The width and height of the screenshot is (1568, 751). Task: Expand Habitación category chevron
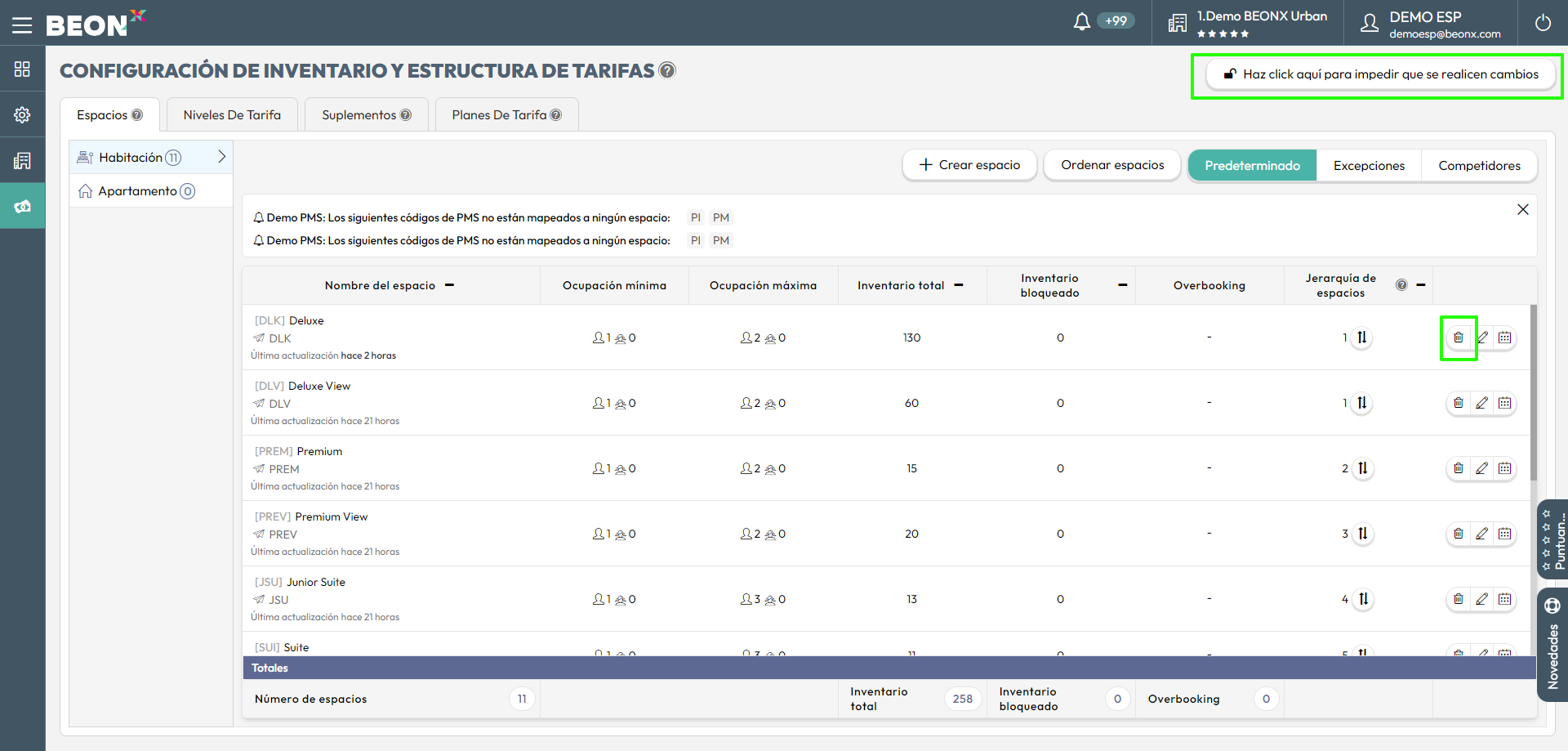tap(221, 157)
